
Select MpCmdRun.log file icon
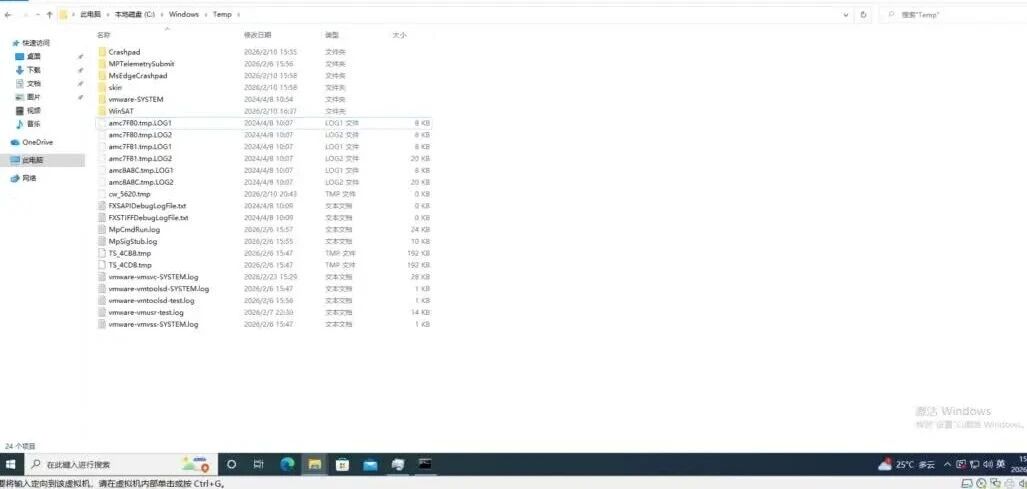[101, 229]
